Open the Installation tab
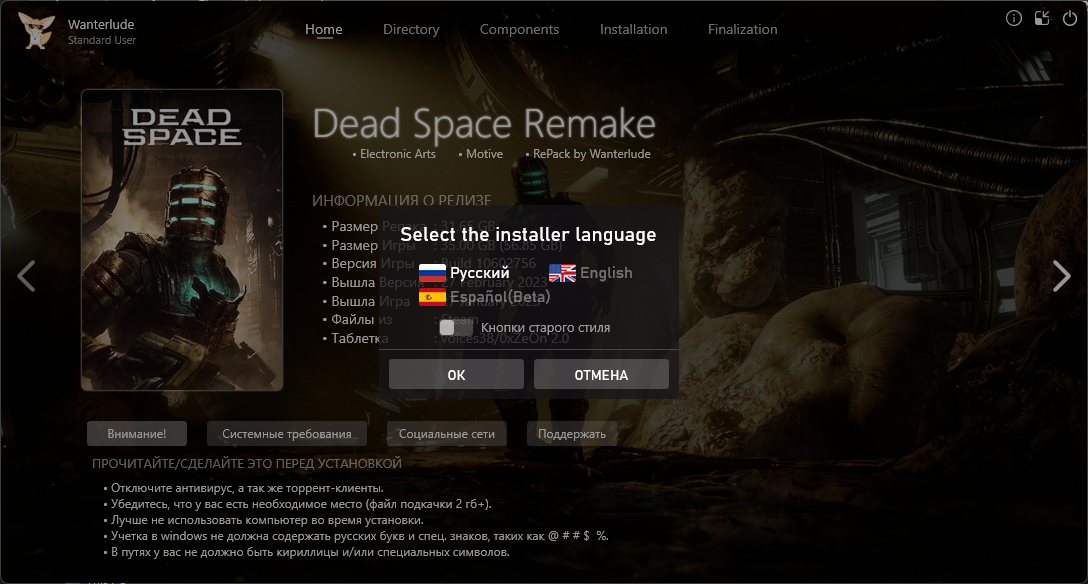 (x=633, y=29)
